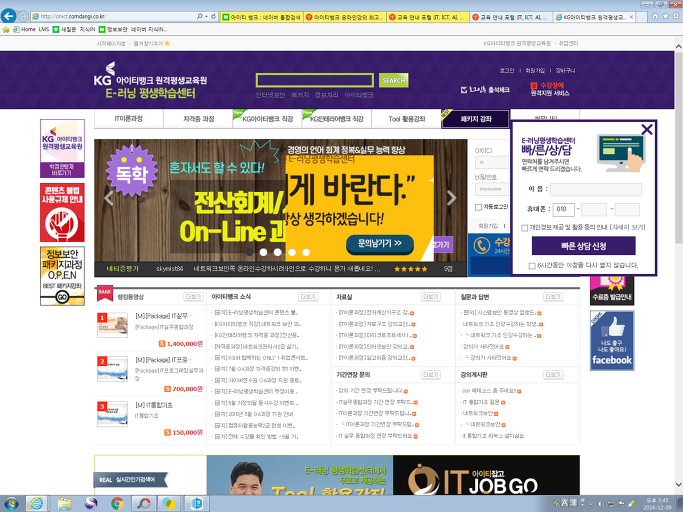683x512 pixels.
Task: Click the 문의남기기 >> button on the yellow banner
Action: tap(380, 244)
